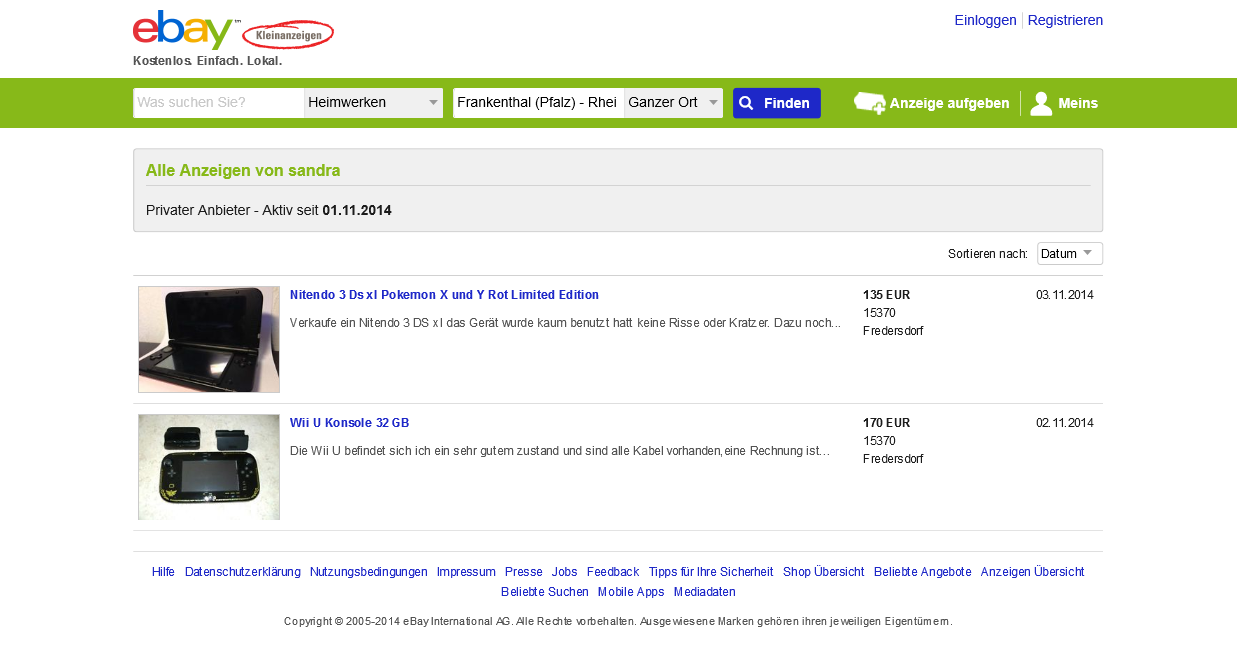Click the '135 EUR' price text
The image size is (1237, 661).
point(887,295)
